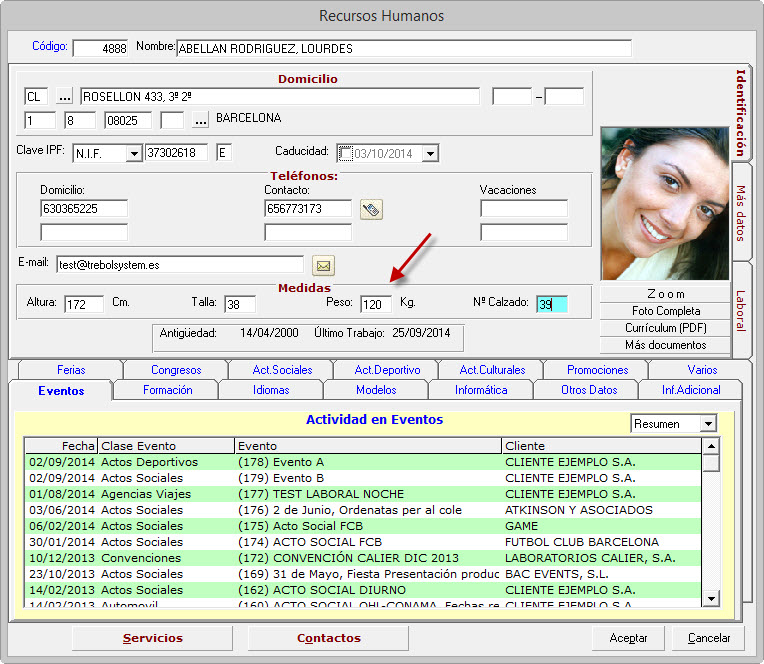Click the first Vacaciones phone field
Screen dimensions: 764x664
coord(524,209)
